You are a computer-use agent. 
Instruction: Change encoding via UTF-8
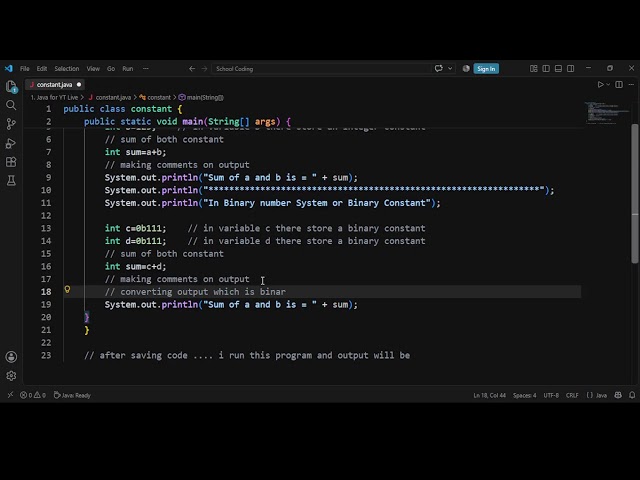point(551,395)
